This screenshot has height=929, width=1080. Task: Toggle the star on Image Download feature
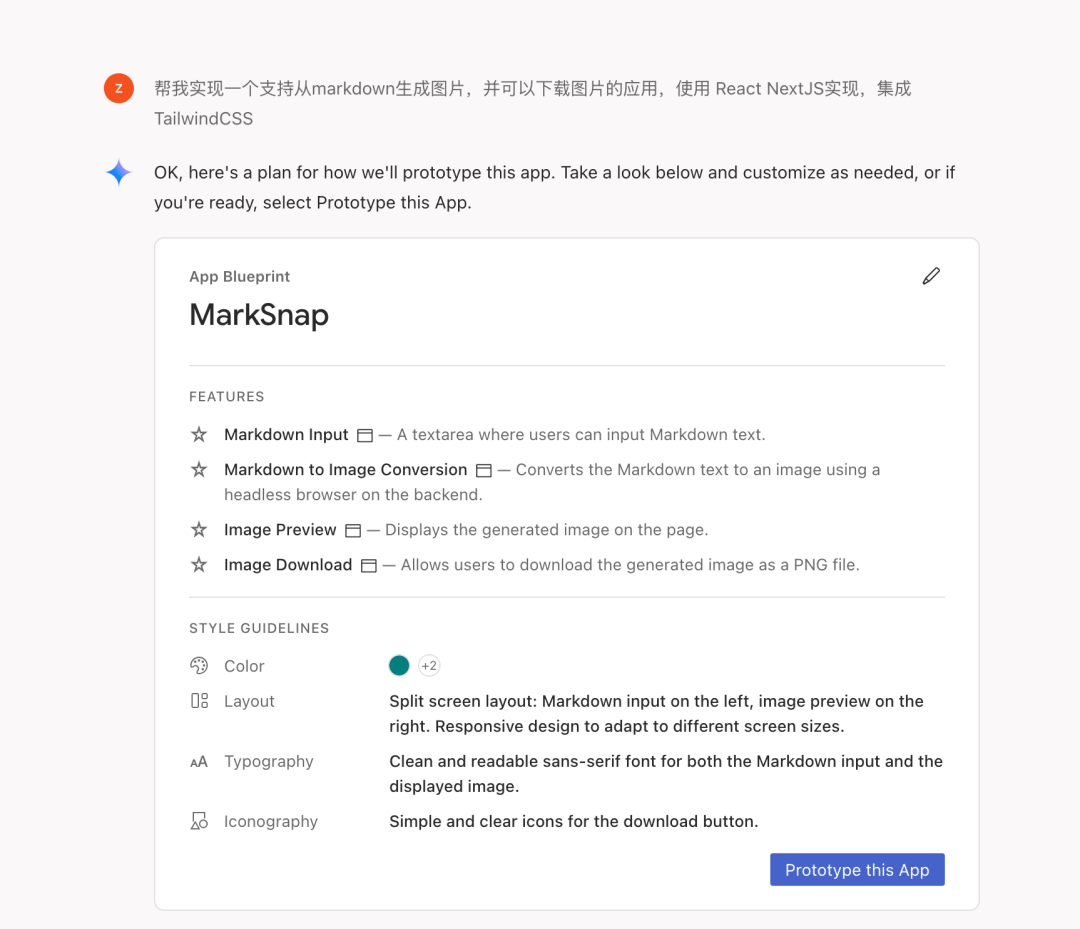(198, 564)
